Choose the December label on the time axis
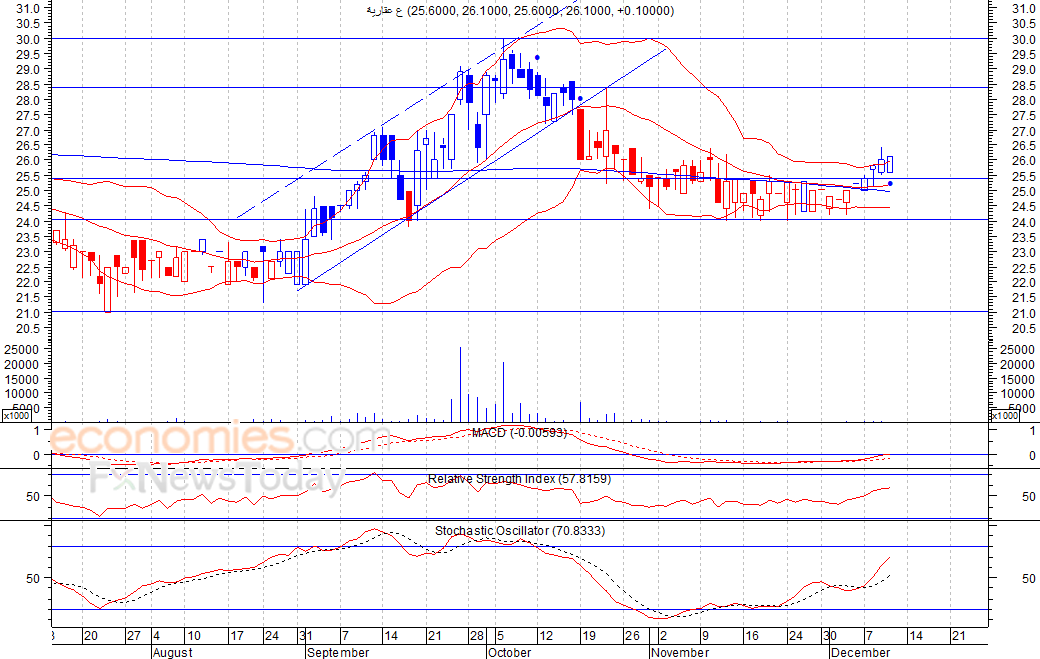The image size is (1040, 659). (860, 652)
